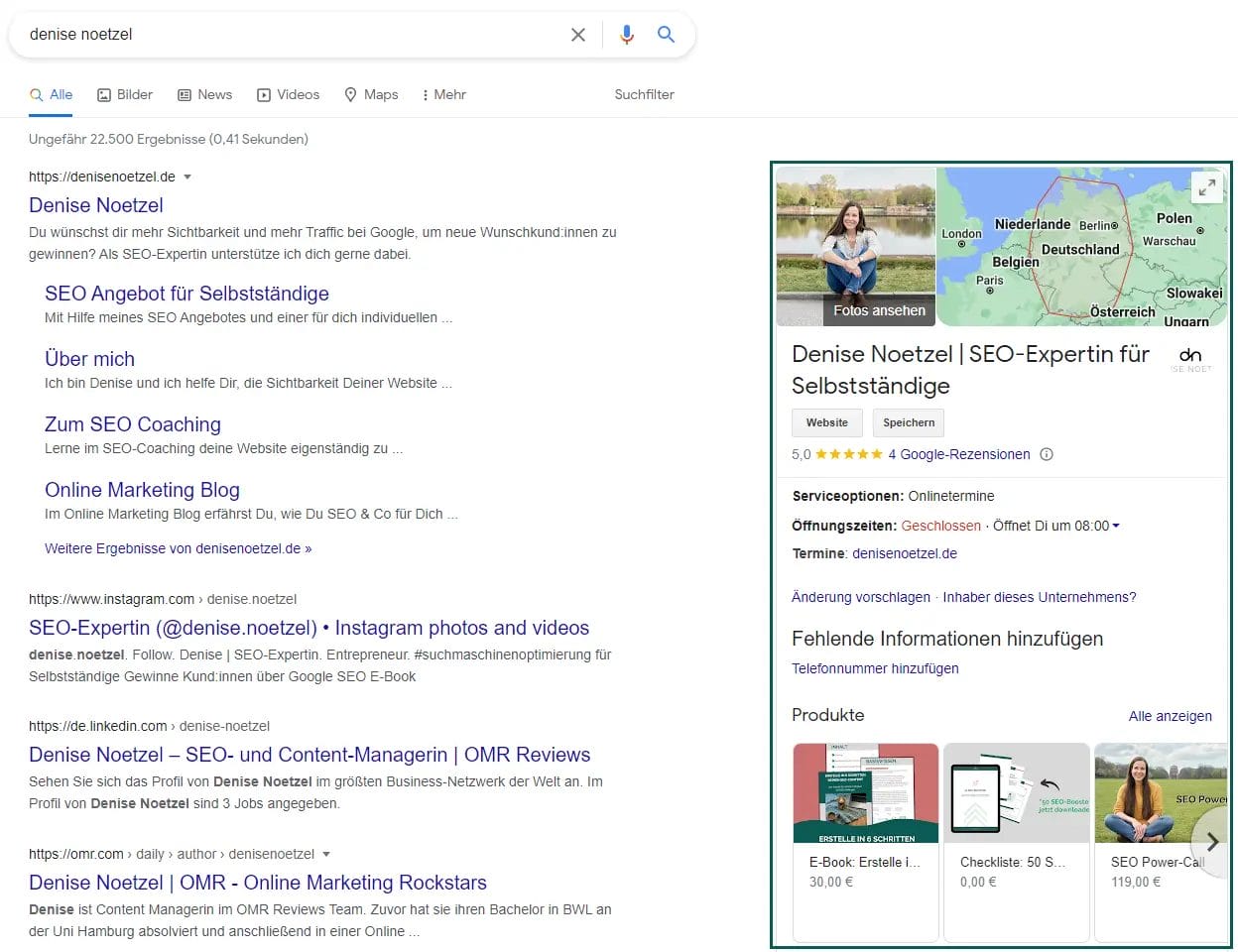Switch to the Bilder tab

click(x=125, y=94)
